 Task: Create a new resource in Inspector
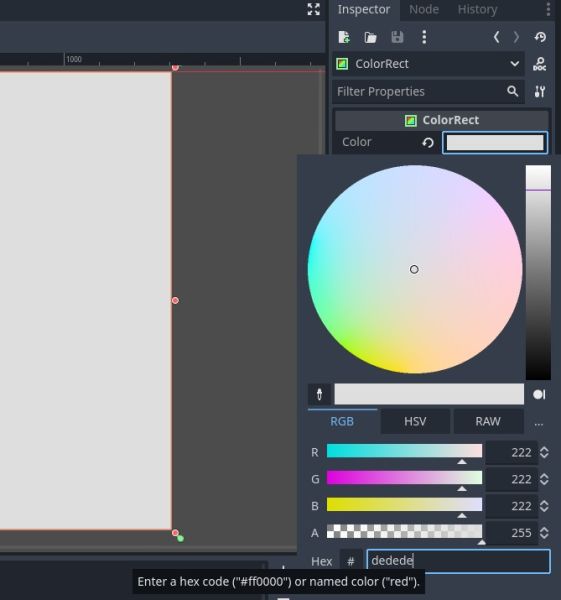pos(344,37)
